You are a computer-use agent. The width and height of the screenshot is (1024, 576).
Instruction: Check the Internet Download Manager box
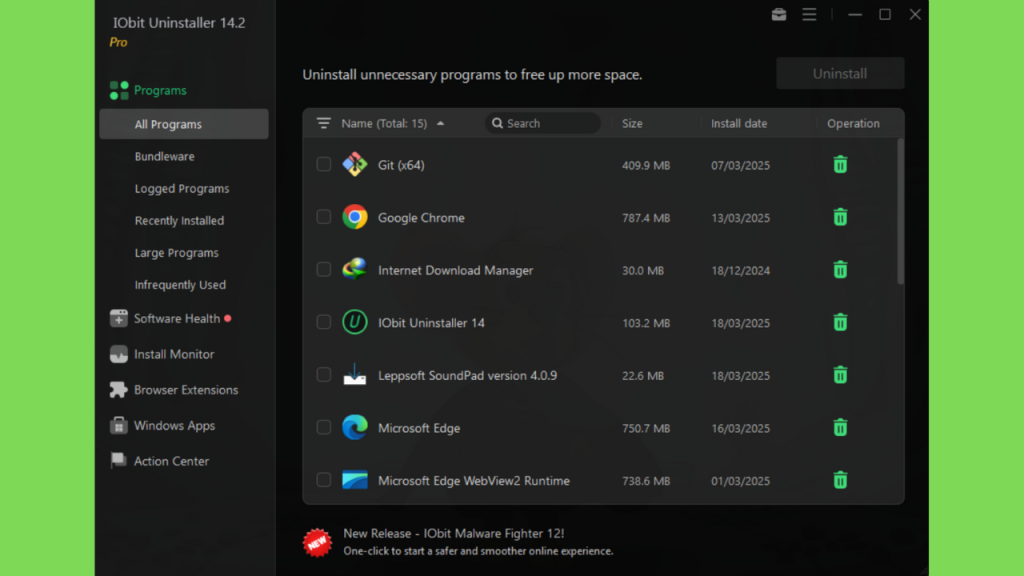[323, 269]
